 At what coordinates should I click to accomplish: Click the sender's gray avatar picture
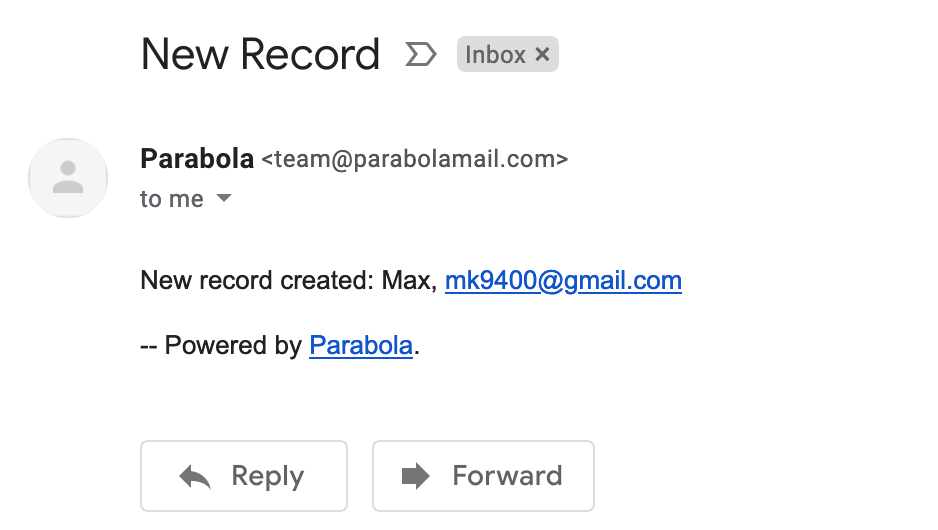point(68,178)
